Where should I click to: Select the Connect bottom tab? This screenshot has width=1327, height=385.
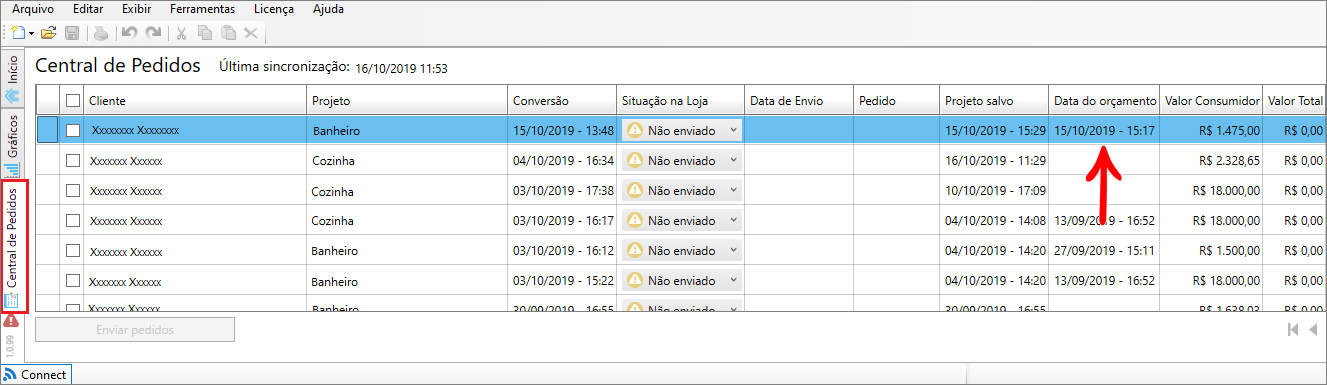pos(36,374)
